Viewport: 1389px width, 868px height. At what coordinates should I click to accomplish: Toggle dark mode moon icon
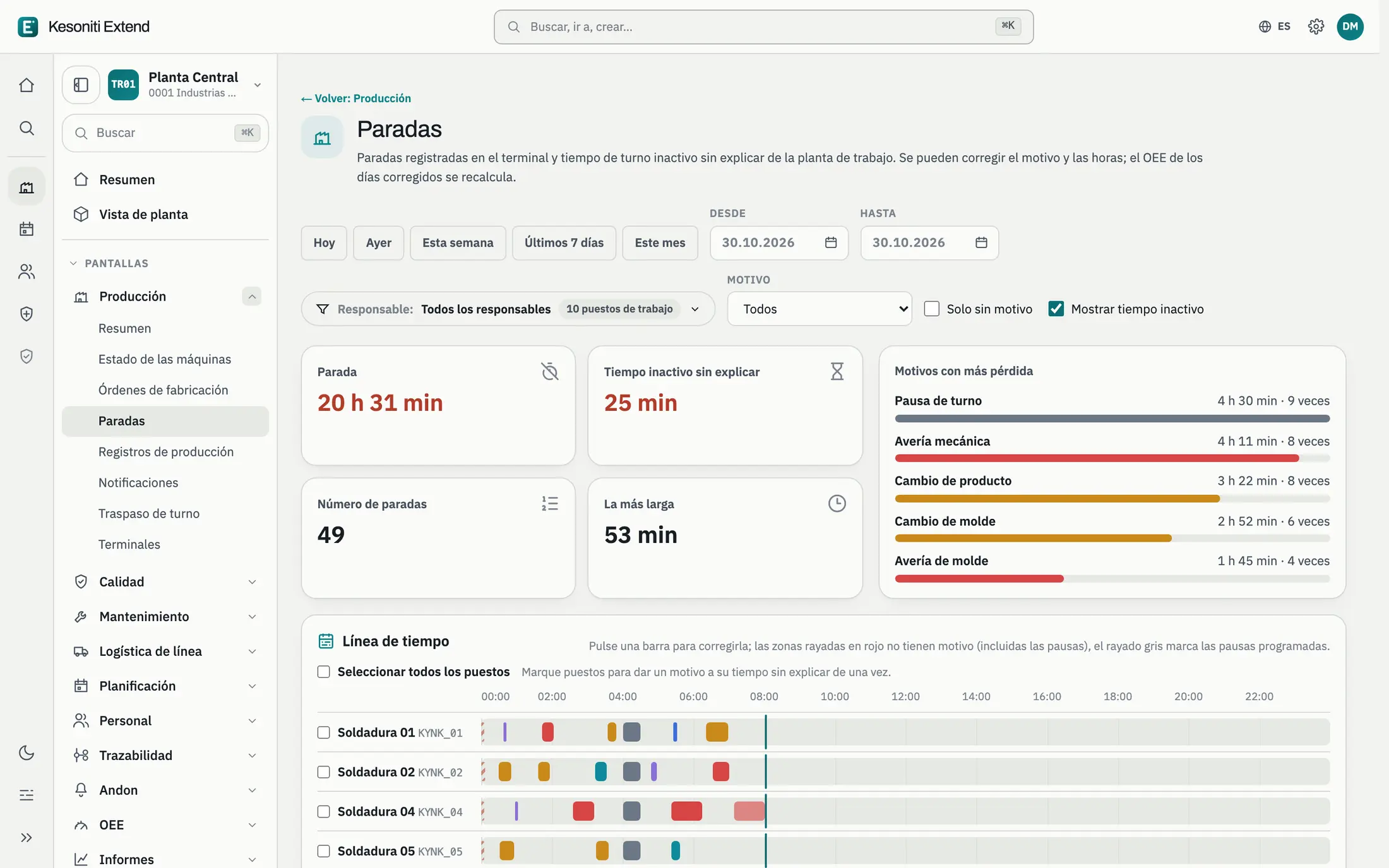[27, 752]
